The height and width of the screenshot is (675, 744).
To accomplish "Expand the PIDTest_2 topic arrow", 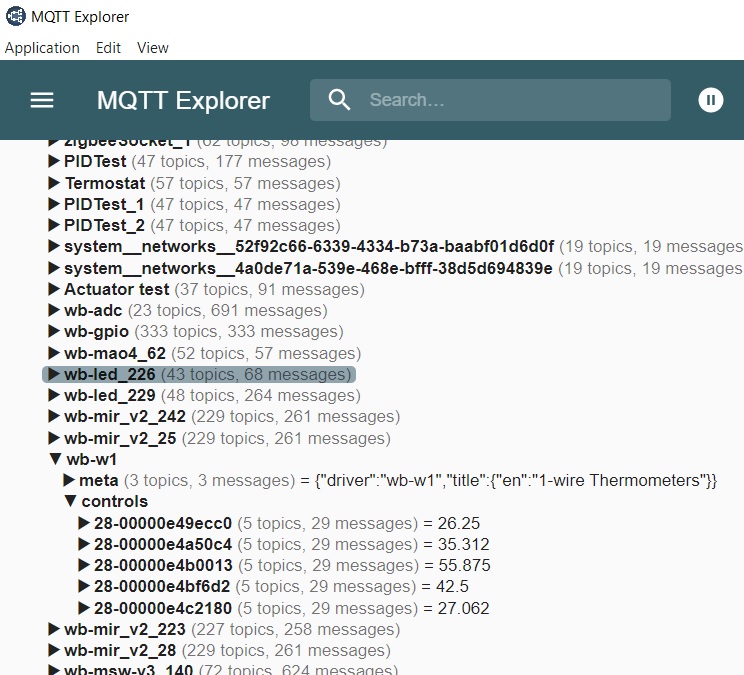I will [x=54, y=225].
